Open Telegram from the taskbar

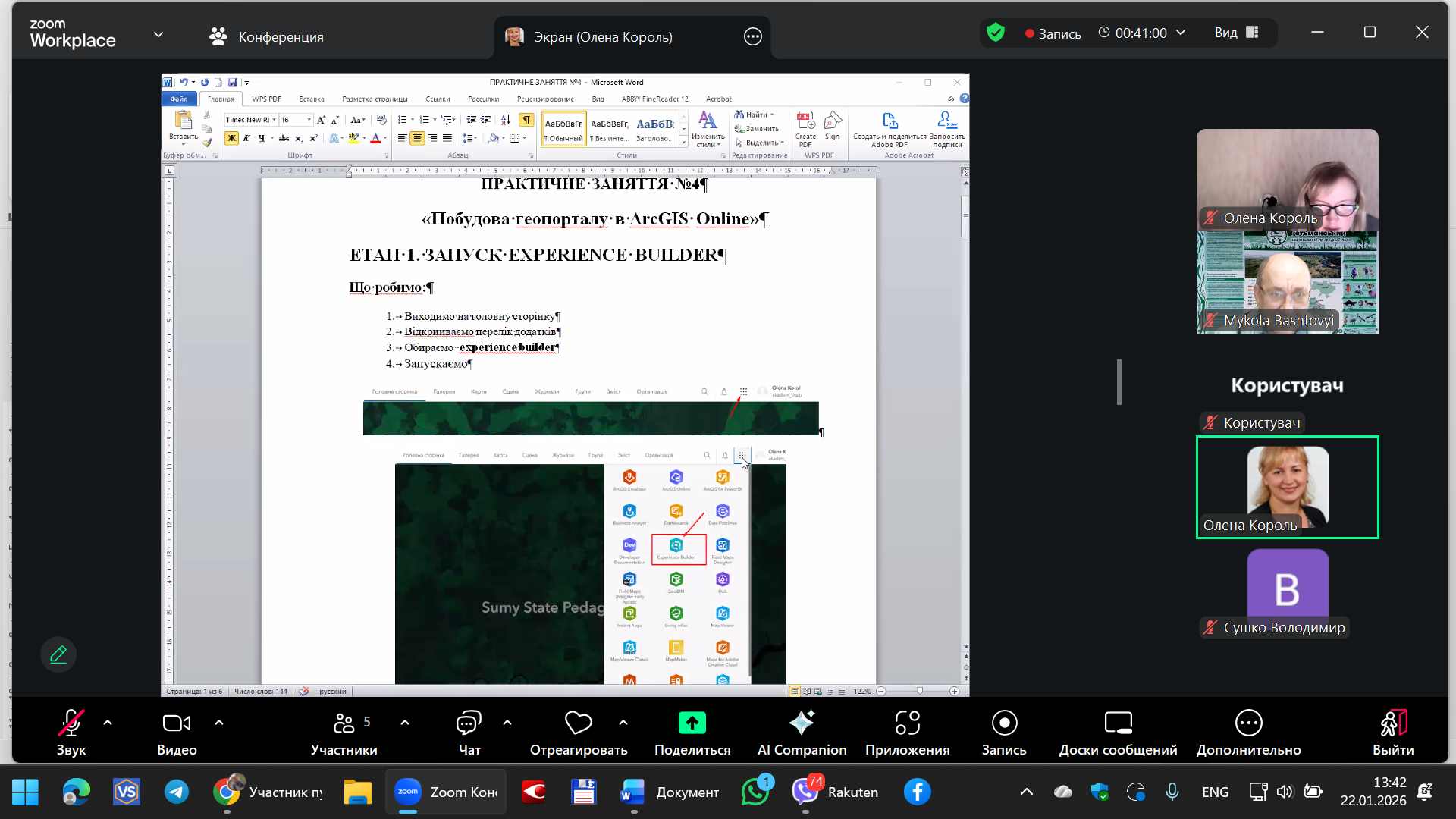click(x=177, y=792)
